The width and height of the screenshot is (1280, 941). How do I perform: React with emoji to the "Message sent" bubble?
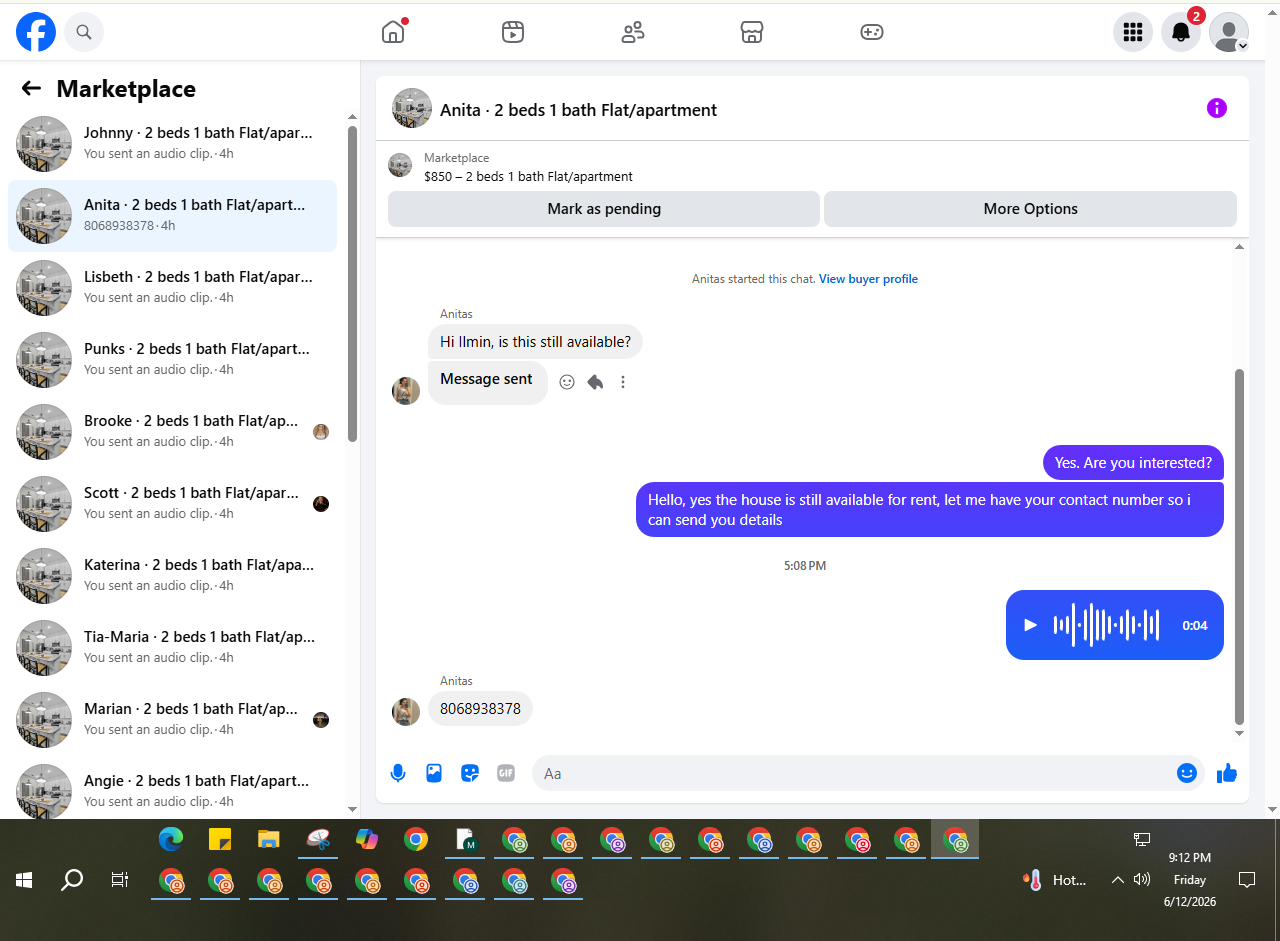567,382
